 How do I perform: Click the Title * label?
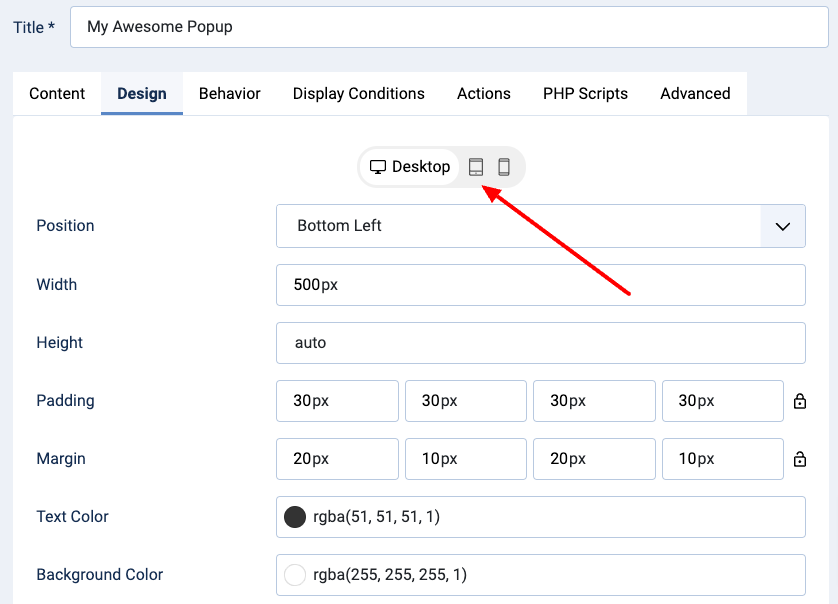coord(34,27)
